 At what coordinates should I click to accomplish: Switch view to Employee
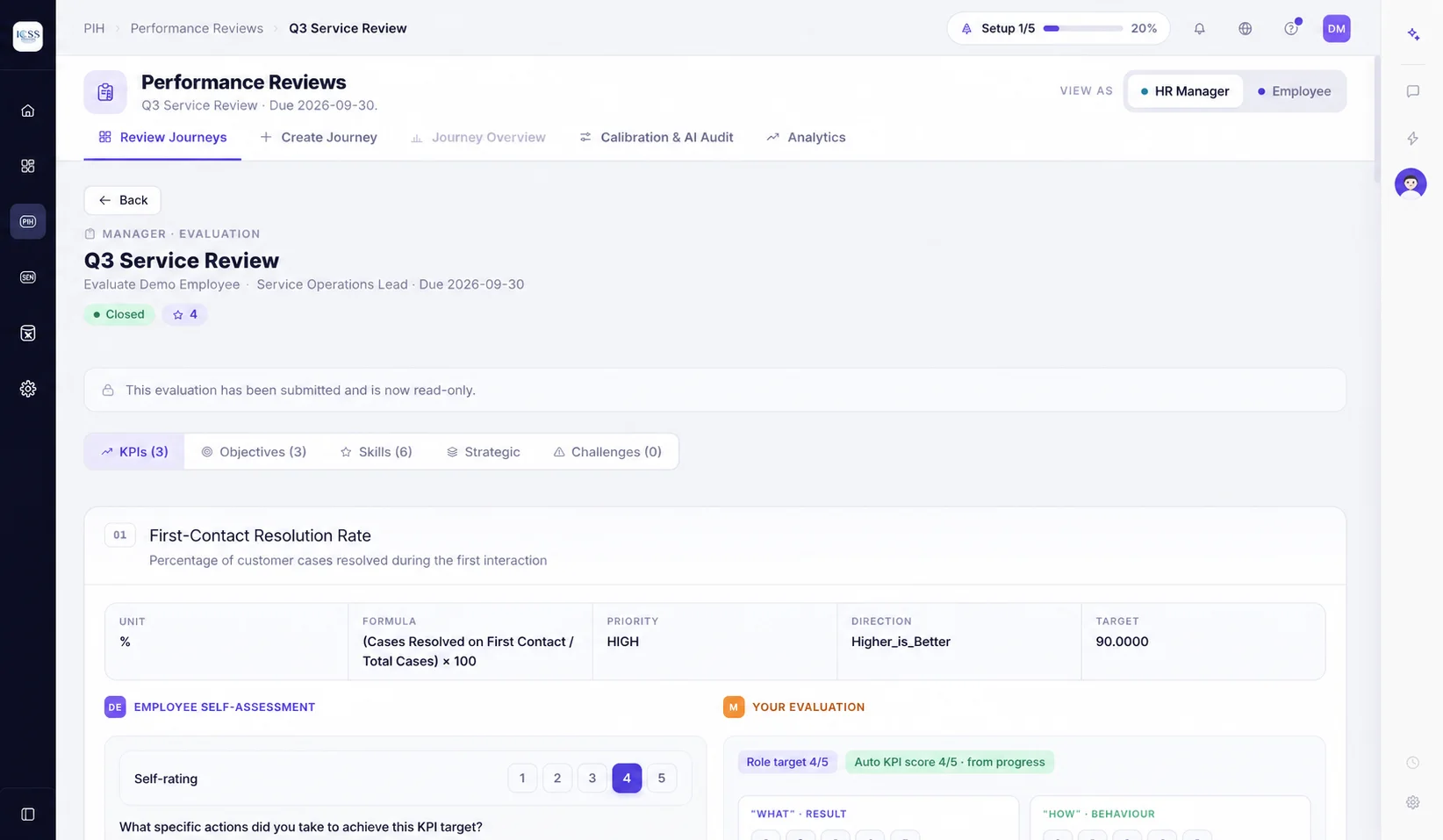(x=1295, y=91)
